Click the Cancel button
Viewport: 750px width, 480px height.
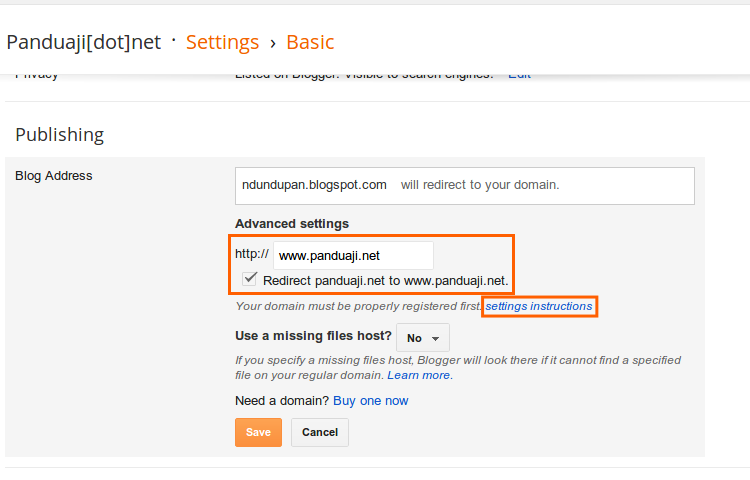click(x=320, y=432)
